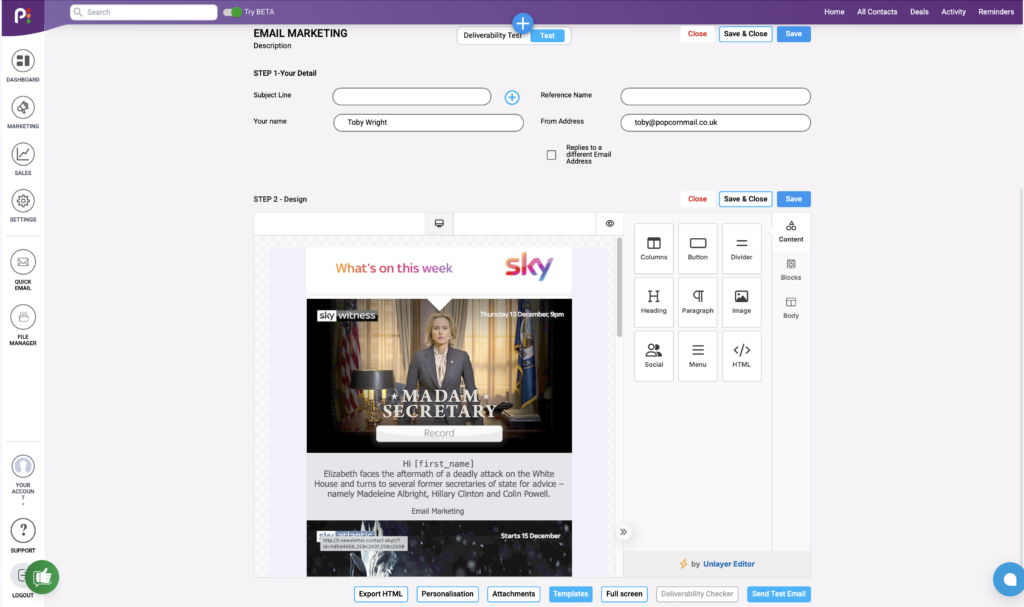Click the email canvas vertical scrollbar
The width and height of the screenshot is (1024, 607).
pyautogui.click(x=619, y=287)
